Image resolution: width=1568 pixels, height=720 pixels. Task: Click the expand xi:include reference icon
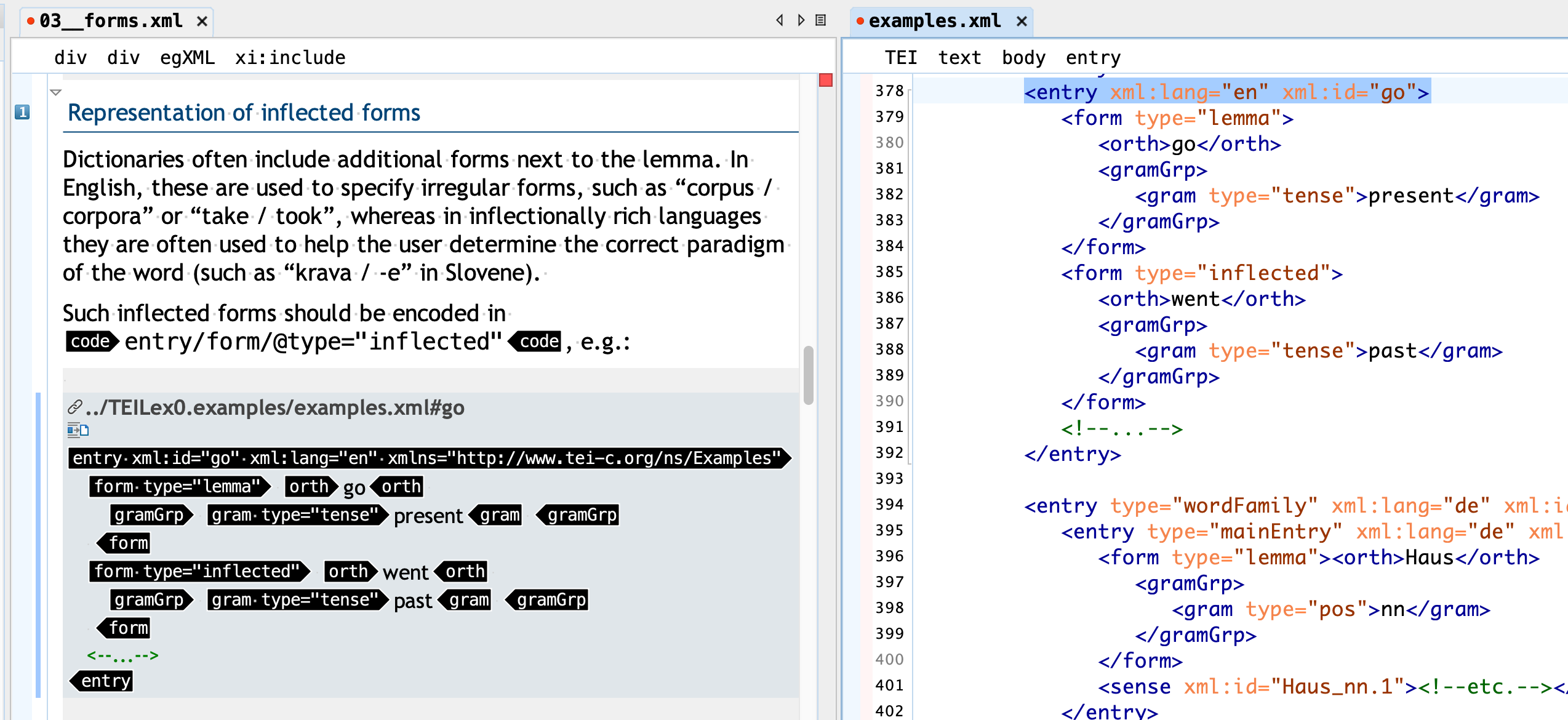(78, 430)
